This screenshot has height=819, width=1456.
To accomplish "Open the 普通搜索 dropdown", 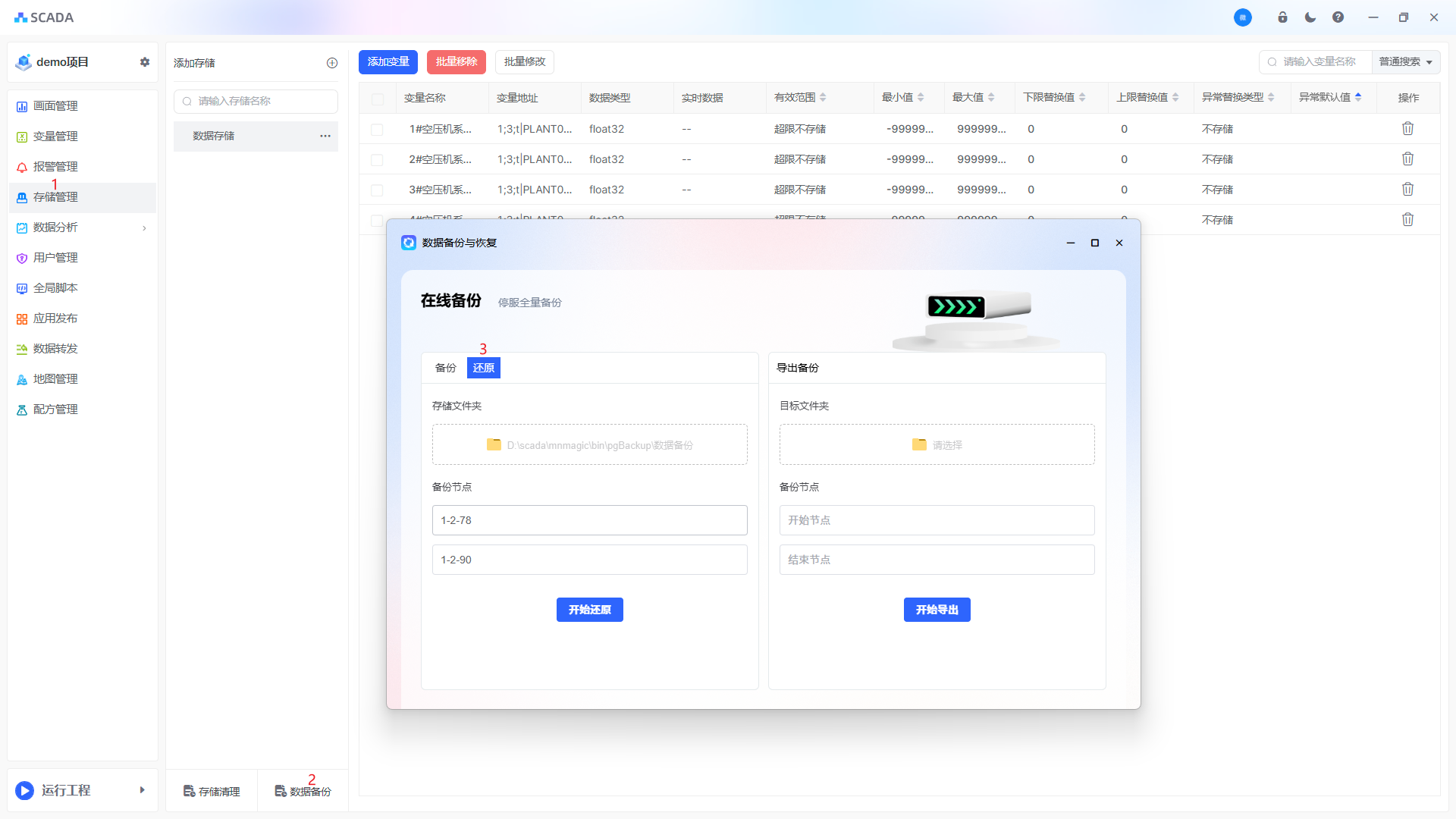I will (1405, 62).
